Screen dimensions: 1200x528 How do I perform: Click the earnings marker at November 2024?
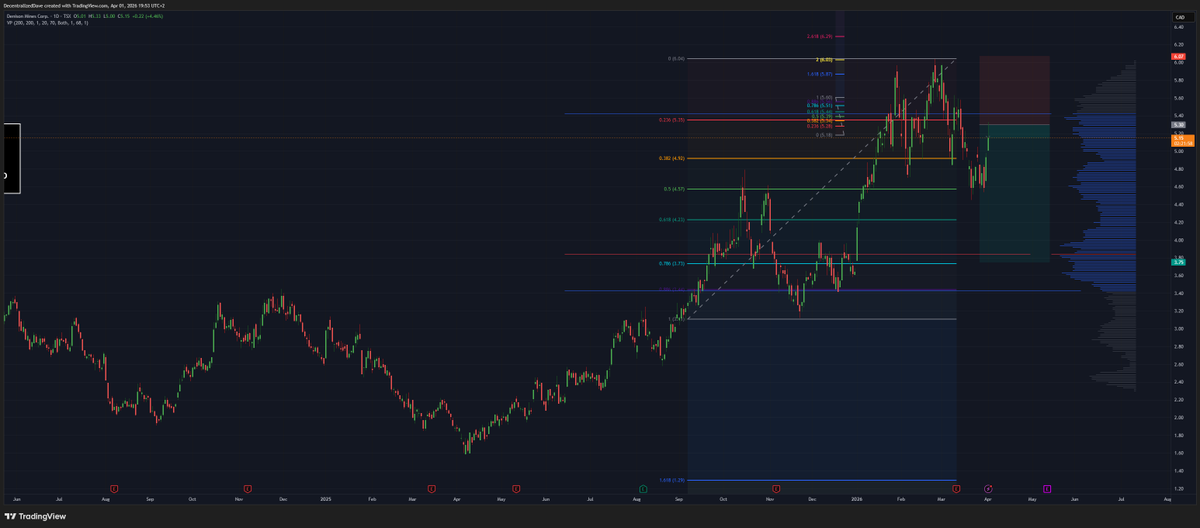[246, 488]
